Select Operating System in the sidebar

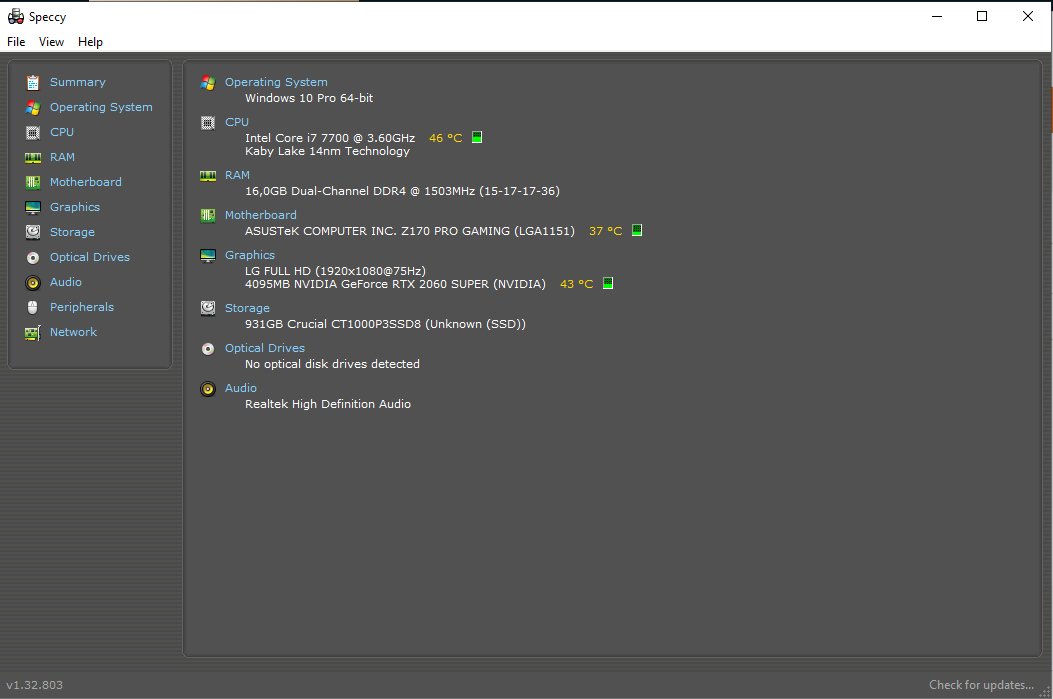point(101,107)
